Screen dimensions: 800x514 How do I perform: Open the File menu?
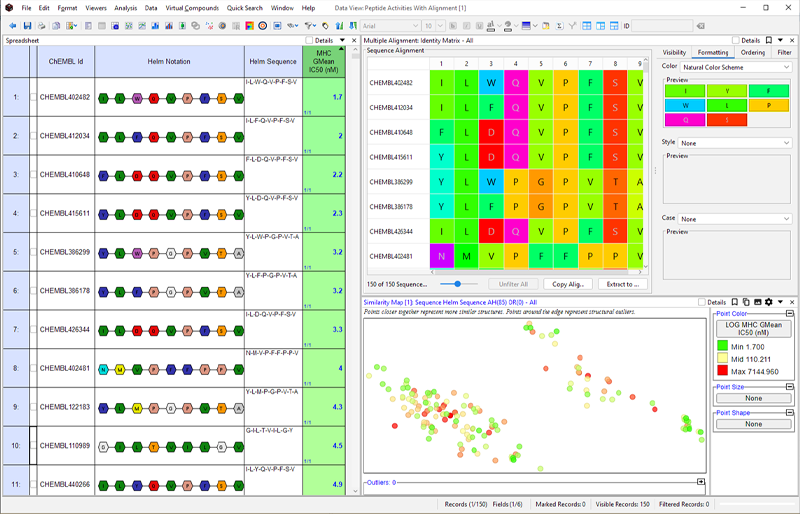pyautogui.click(x=26, y=8)
